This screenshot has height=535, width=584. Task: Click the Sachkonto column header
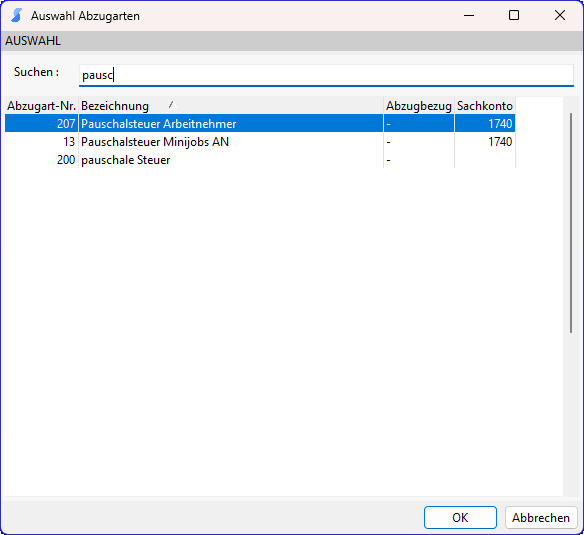(x=485, y=106)
